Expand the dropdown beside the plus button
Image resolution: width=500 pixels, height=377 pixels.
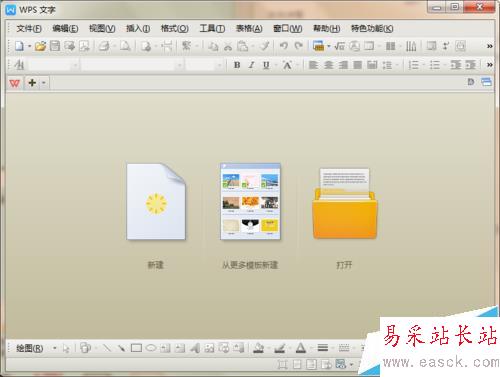(44, 83)
